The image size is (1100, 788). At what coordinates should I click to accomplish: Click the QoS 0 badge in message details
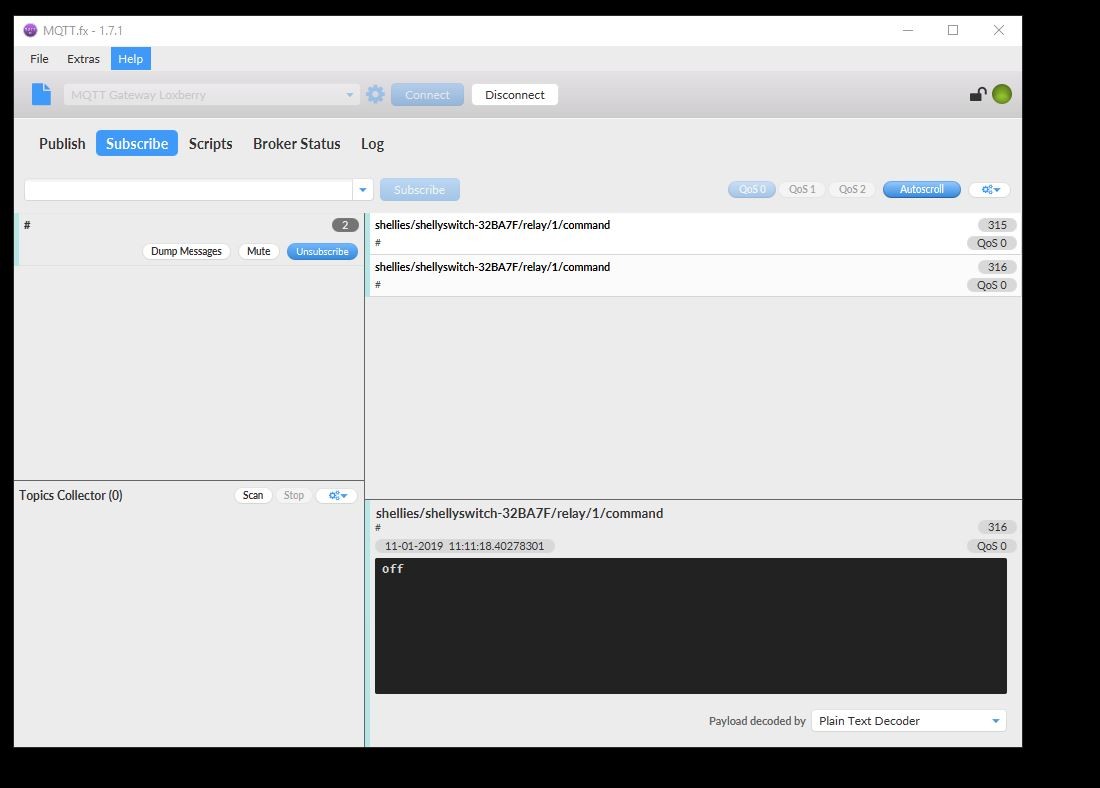click(991, 546)
